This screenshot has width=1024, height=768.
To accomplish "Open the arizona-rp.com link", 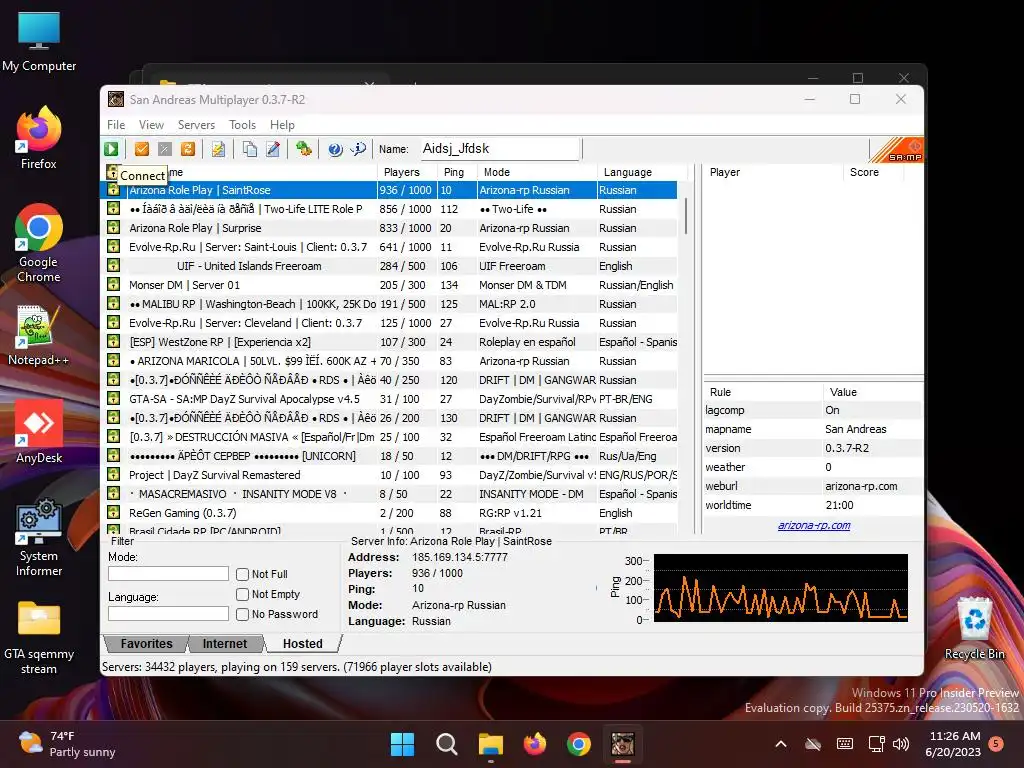I will pyautogui.click(x=814, y=526).
